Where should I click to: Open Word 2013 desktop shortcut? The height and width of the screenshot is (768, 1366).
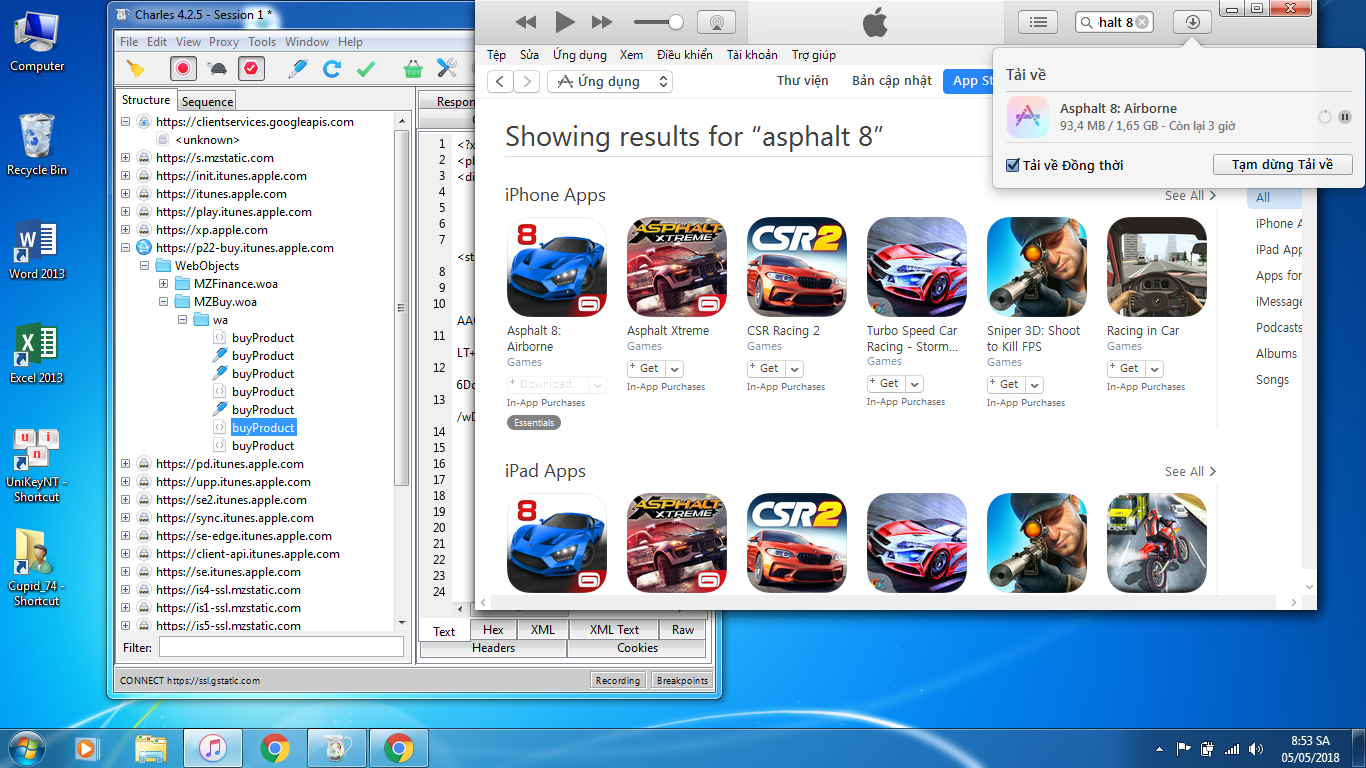tap(37, 251)
